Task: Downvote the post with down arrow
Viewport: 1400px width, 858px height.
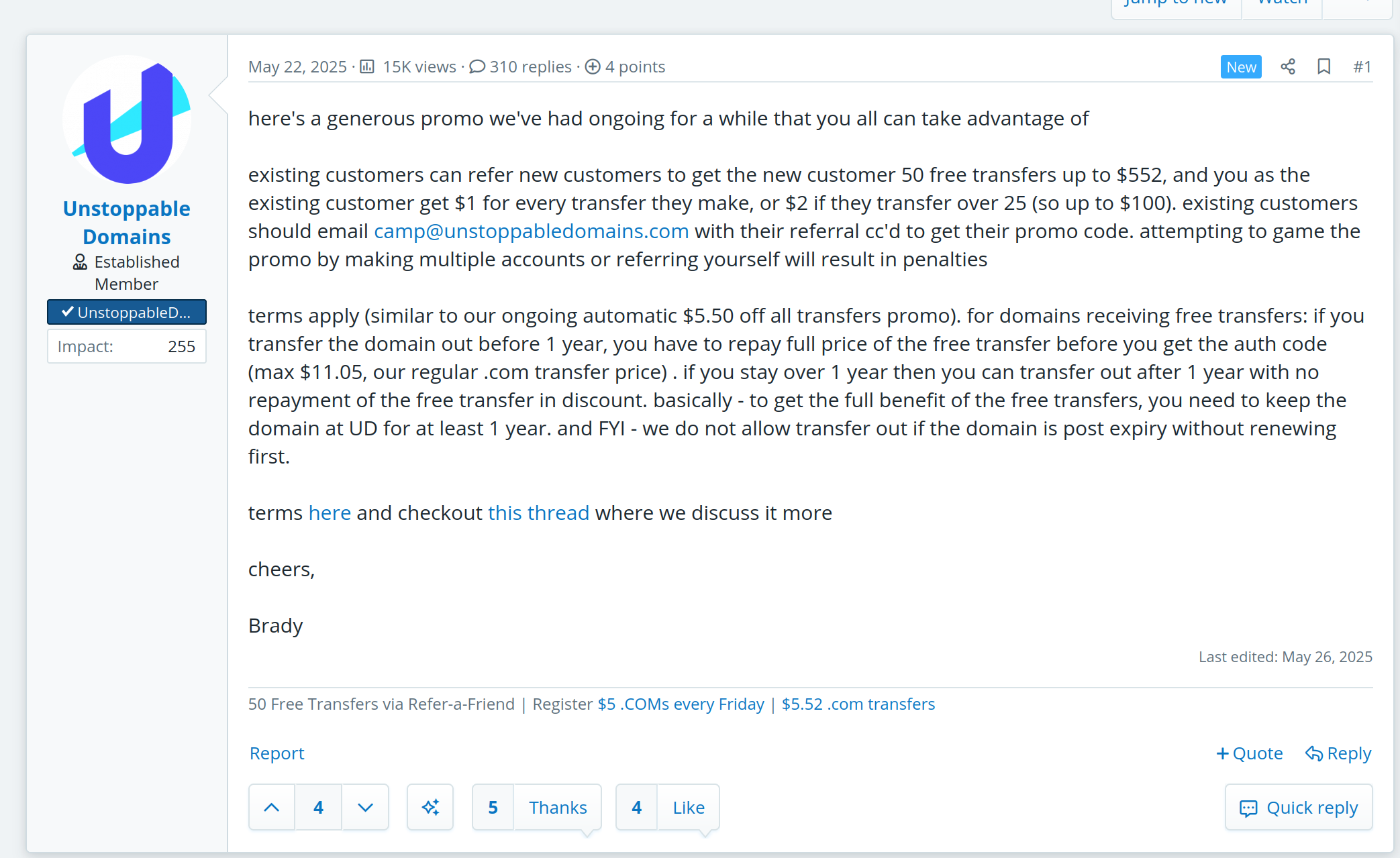Action: pyautogui.click(x=365, y=807)
